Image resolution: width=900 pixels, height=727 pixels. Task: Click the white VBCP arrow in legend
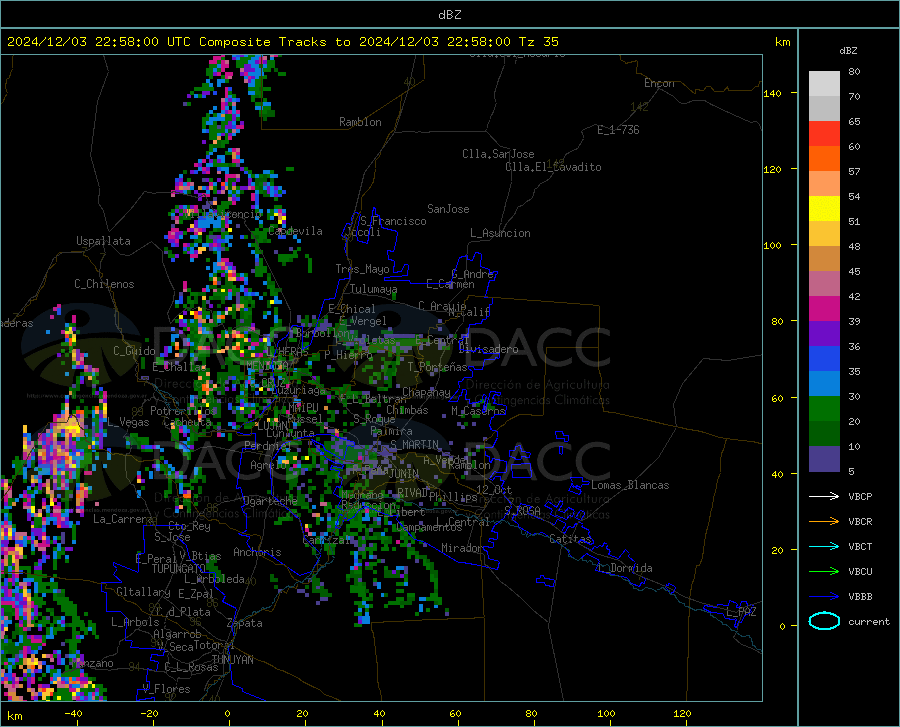click(824, 496)
